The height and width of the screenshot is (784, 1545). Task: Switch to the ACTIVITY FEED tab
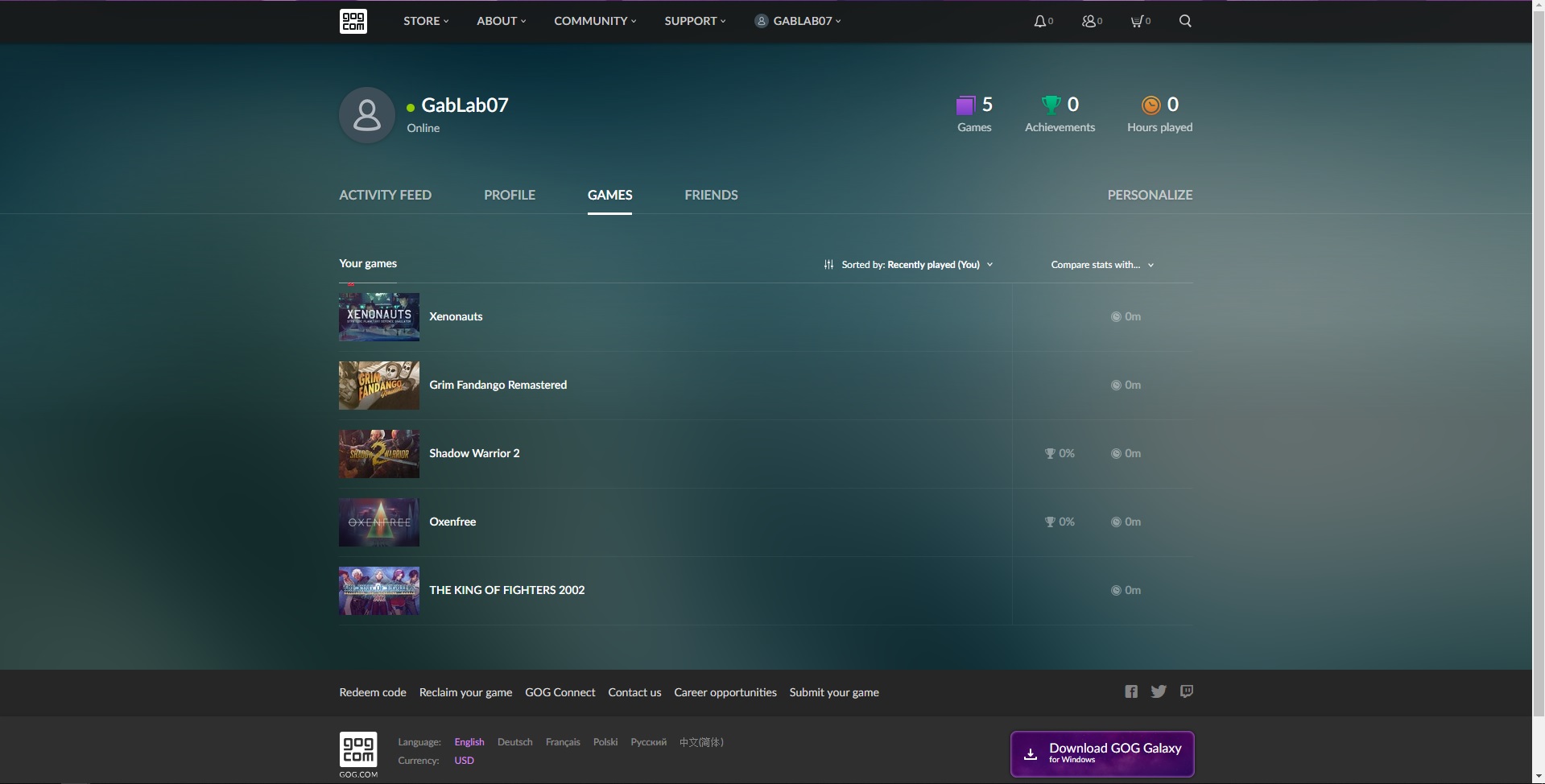(x=385, y=195)
